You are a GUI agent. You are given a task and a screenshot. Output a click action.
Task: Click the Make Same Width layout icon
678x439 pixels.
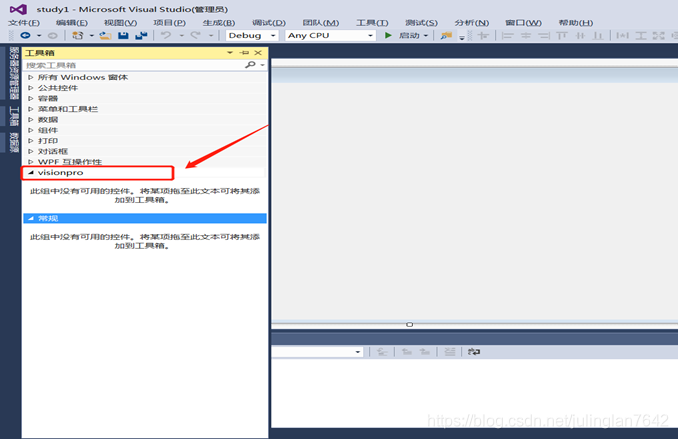623,35
